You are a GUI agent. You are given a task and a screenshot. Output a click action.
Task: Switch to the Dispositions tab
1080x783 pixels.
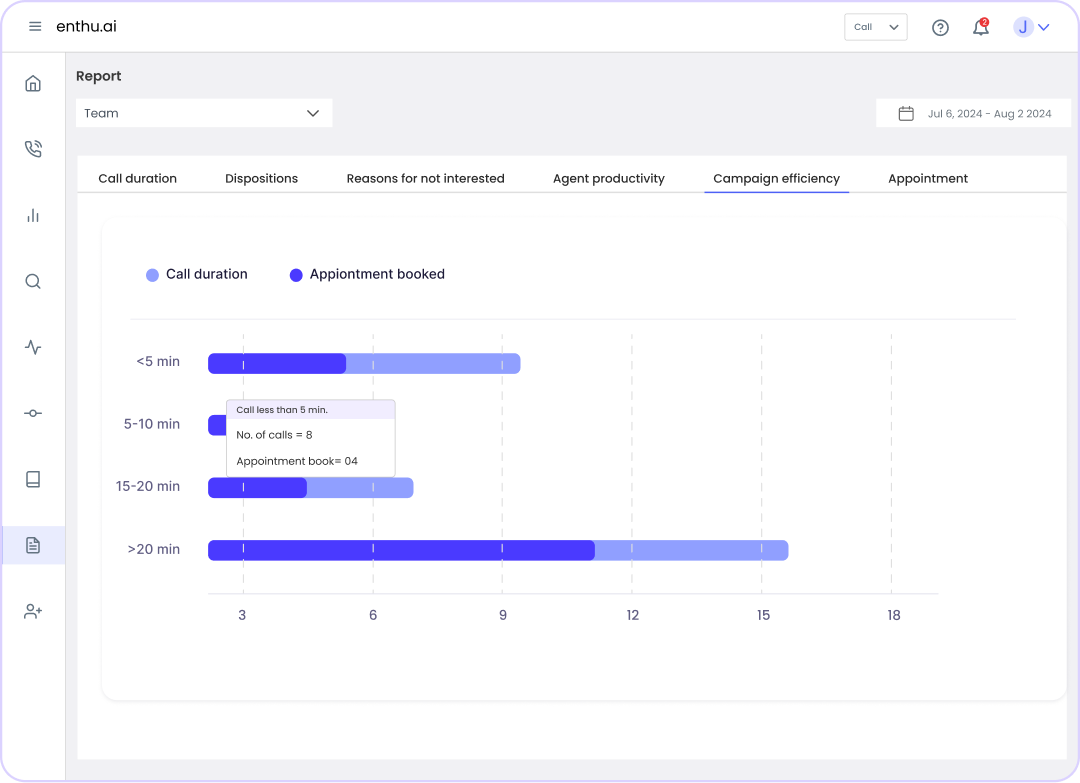[x=261, y=178]
